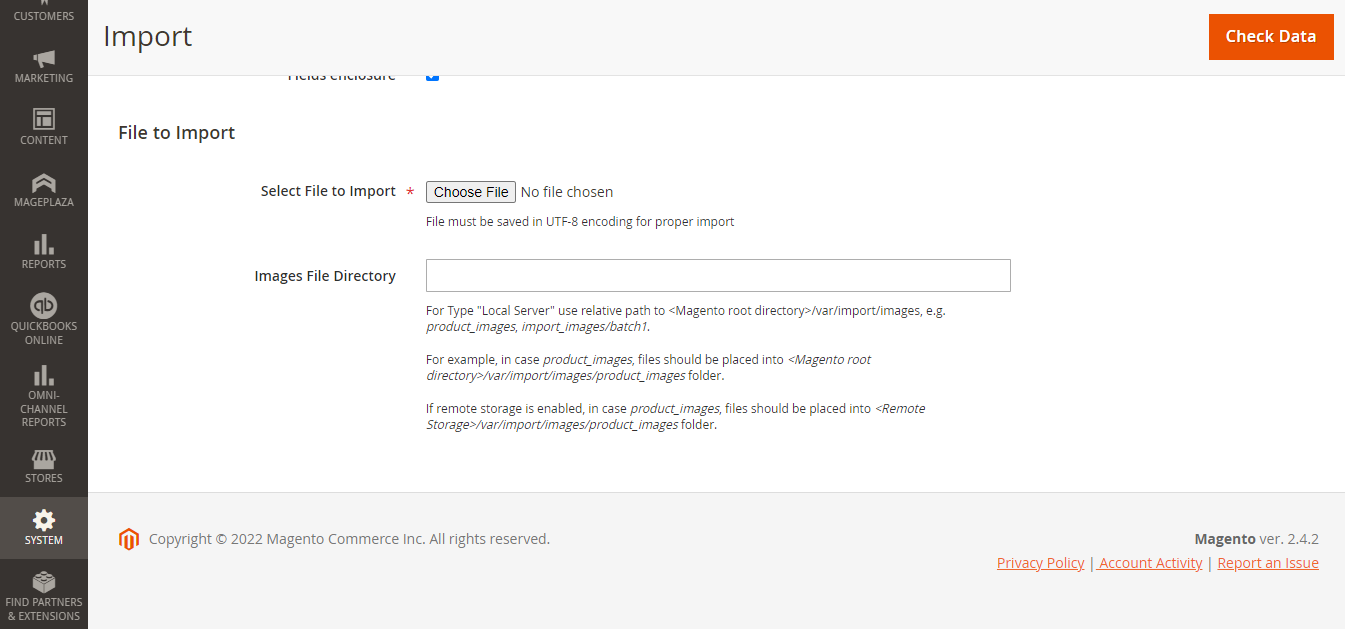This screenshot has height=629, width=1345.
Task: Select the Content sidebar icon
Action: (43, 122)
